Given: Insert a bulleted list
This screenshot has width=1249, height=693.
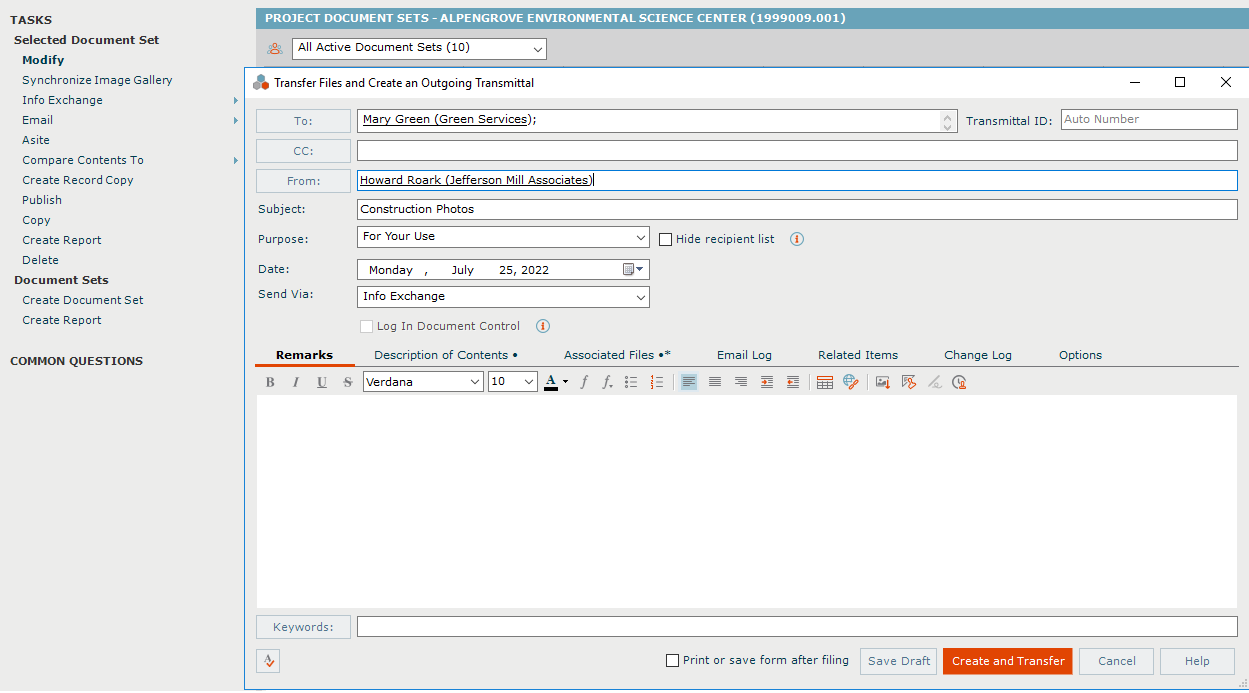Looking at the screenshot, I should tap(631, 382).
